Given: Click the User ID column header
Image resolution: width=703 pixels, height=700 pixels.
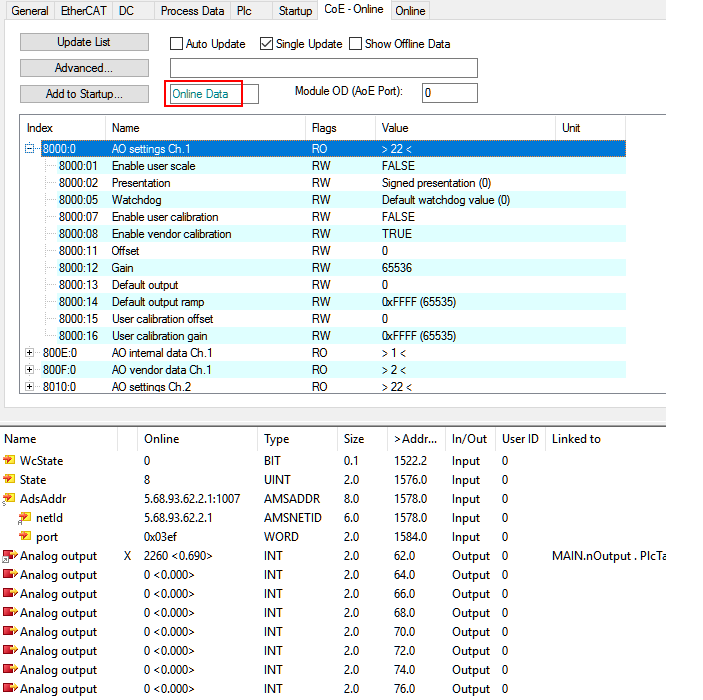Looking at the screenshot, I should 521,439.
